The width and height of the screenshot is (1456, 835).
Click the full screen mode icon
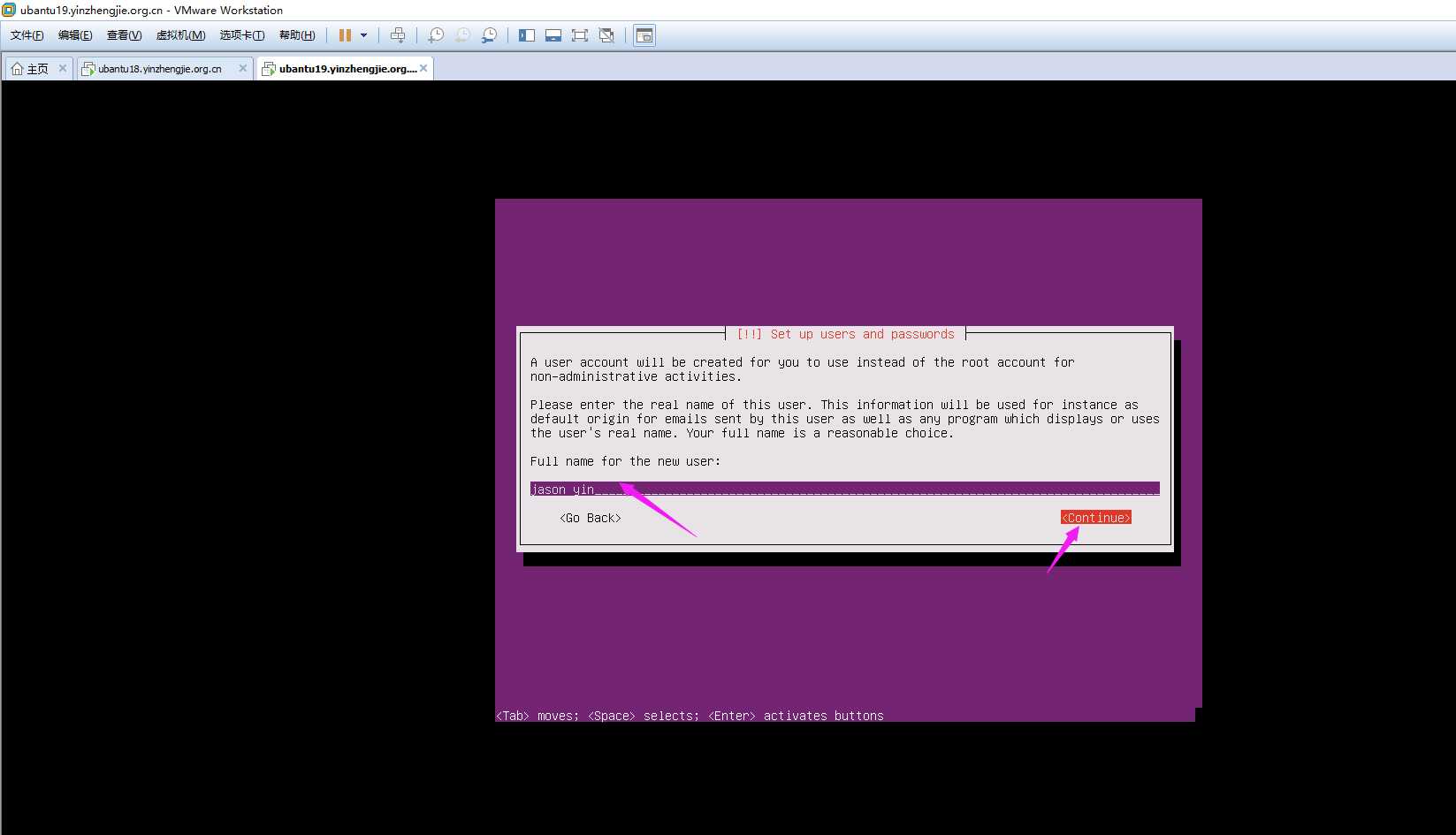[580, 35]
